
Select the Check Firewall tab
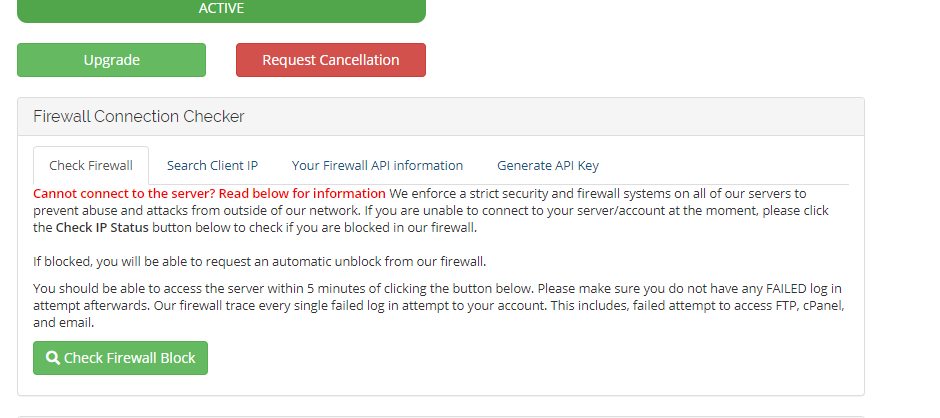click(x=91, y=166)
